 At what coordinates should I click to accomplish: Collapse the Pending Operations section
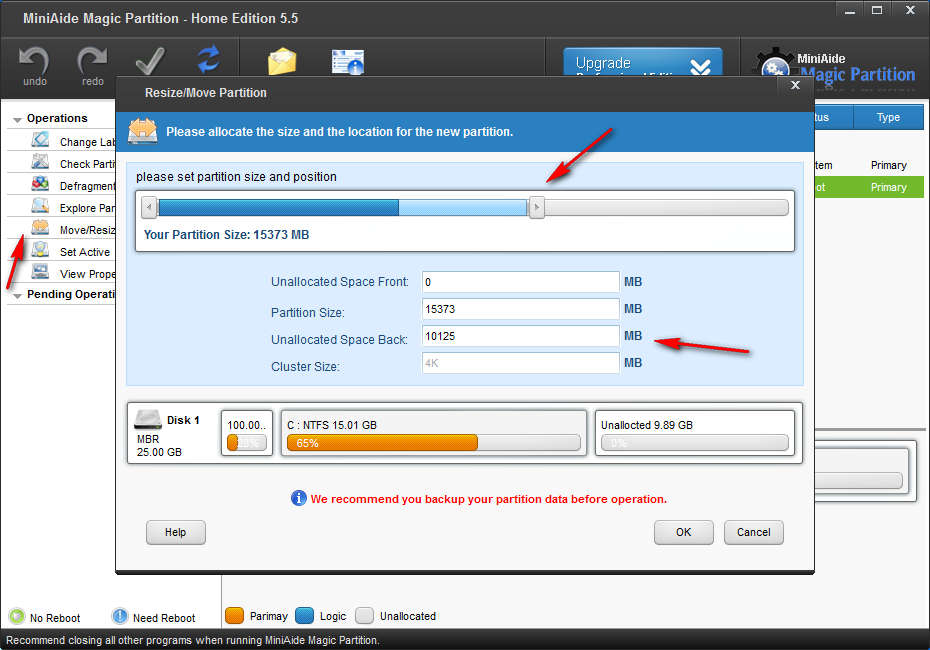tap(17, 295)
